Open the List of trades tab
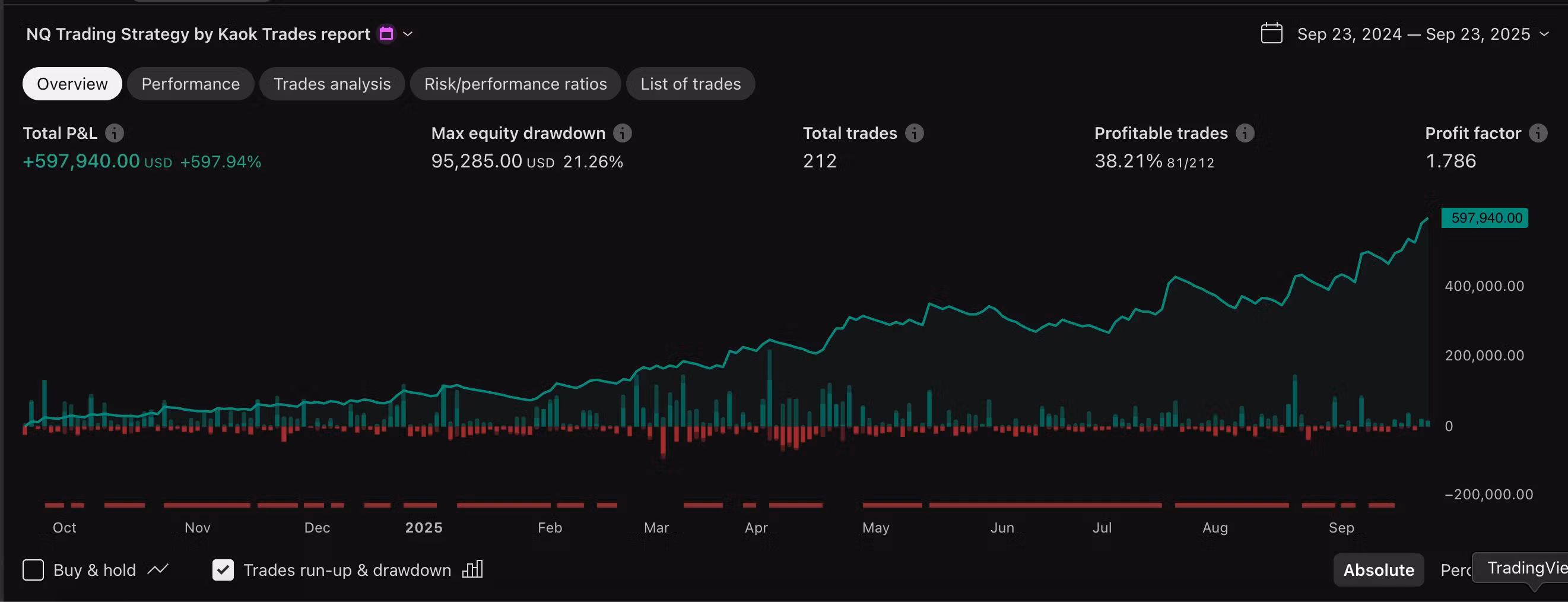The image size is (1568, 602). pos(690,84)
